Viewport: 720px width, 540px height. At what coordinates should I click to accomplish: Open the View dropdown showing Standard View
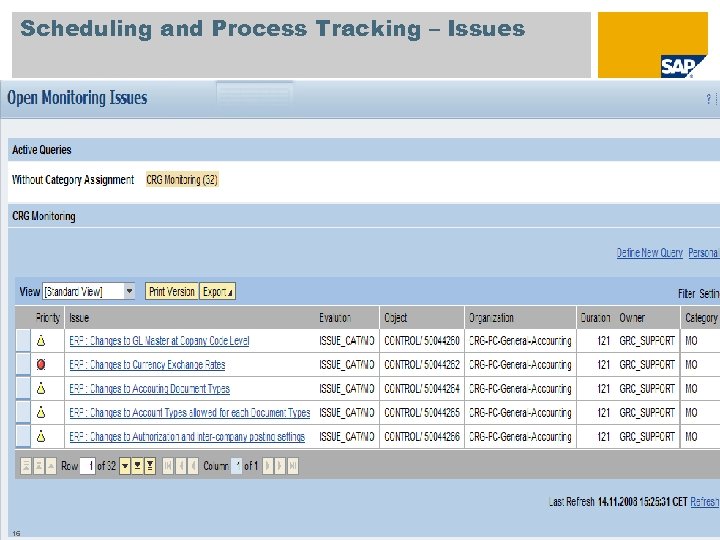pos(88,292)
